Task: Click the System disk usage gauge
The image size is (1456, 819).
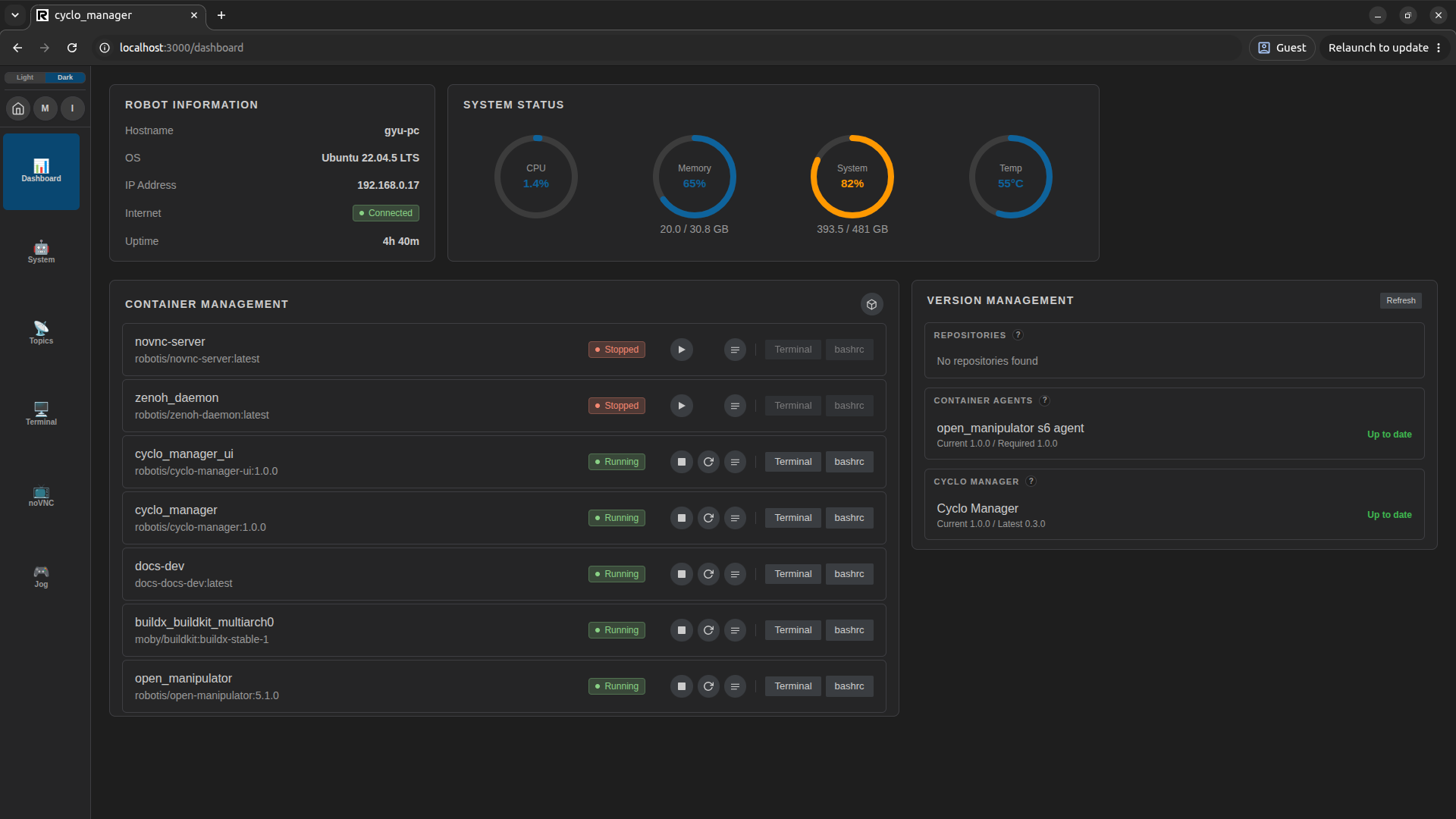Action: tap(852, 177)
